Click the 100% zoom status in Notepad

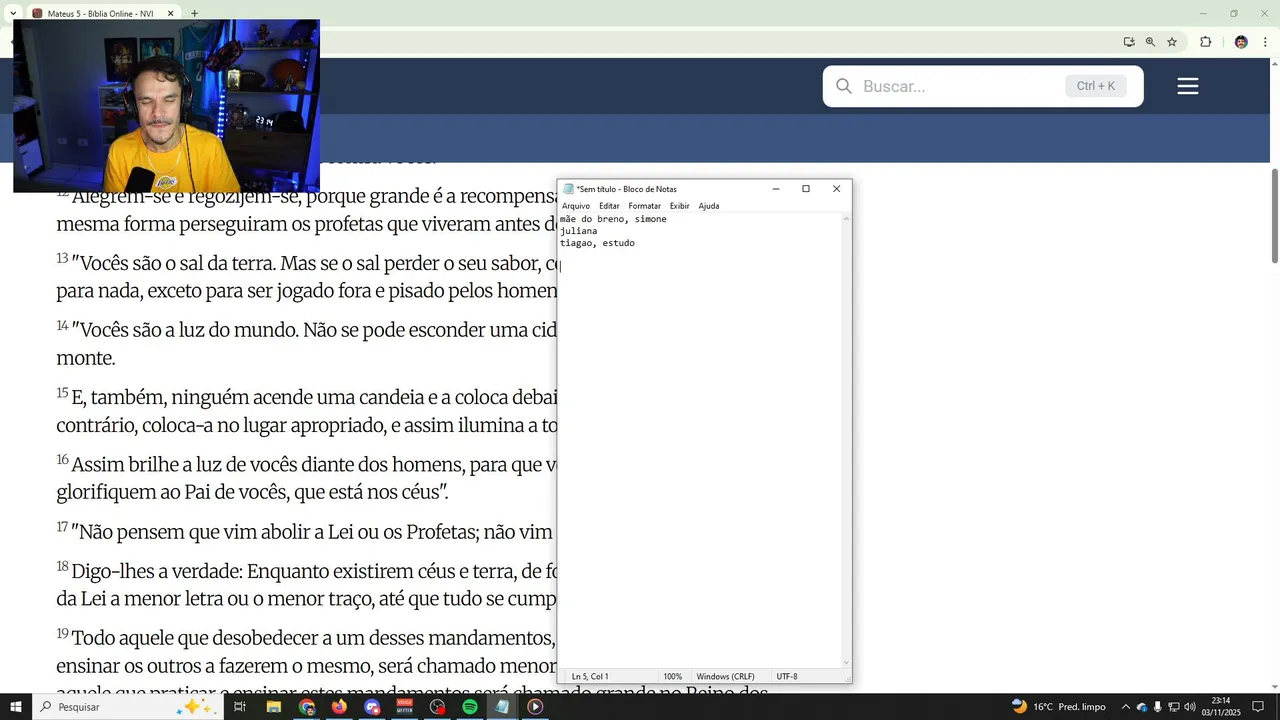pyautogui.click(x=673, y=677)
